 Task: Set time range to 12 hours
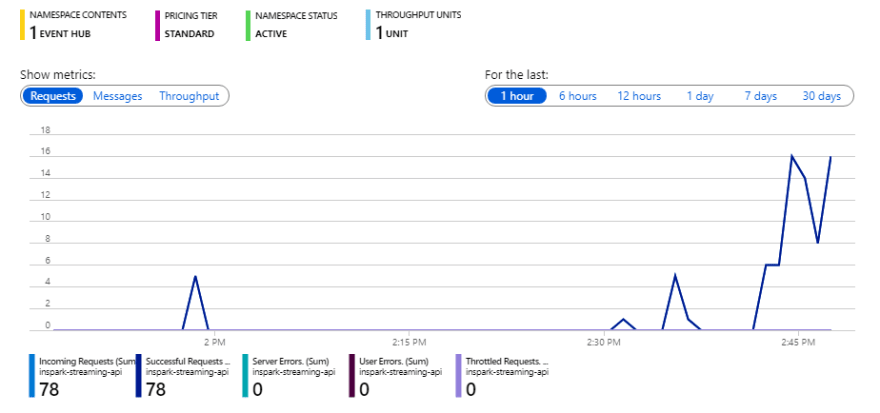tap(639, 96)
